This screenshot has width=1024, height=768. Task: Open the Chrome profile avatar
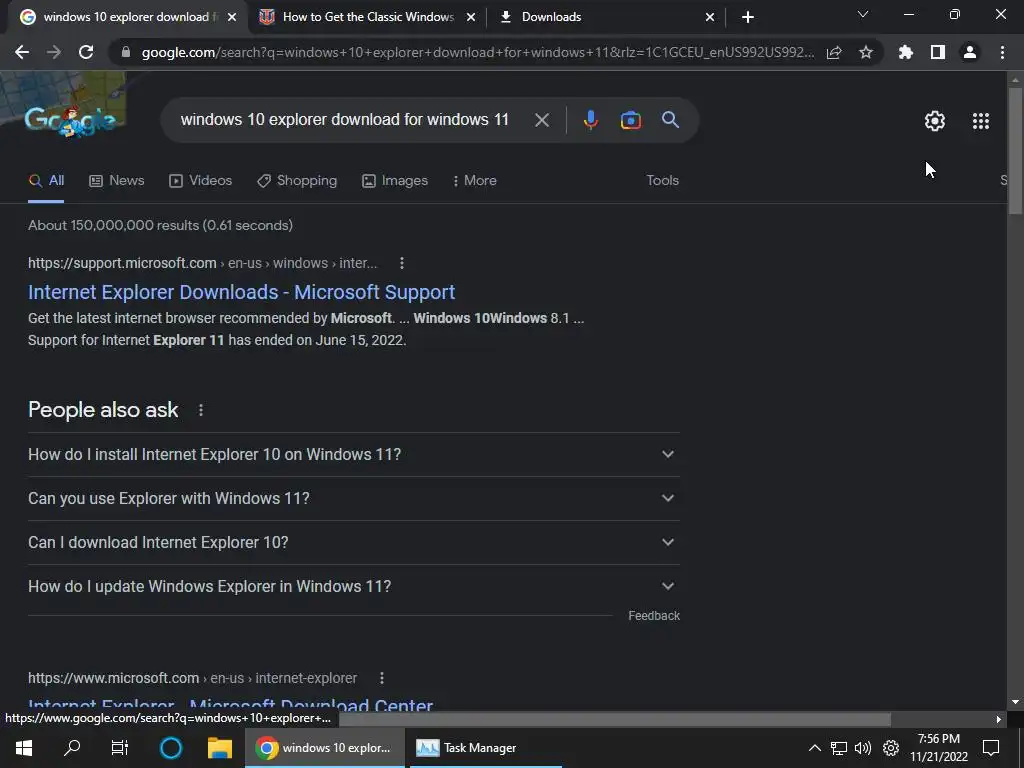(970, 52)
